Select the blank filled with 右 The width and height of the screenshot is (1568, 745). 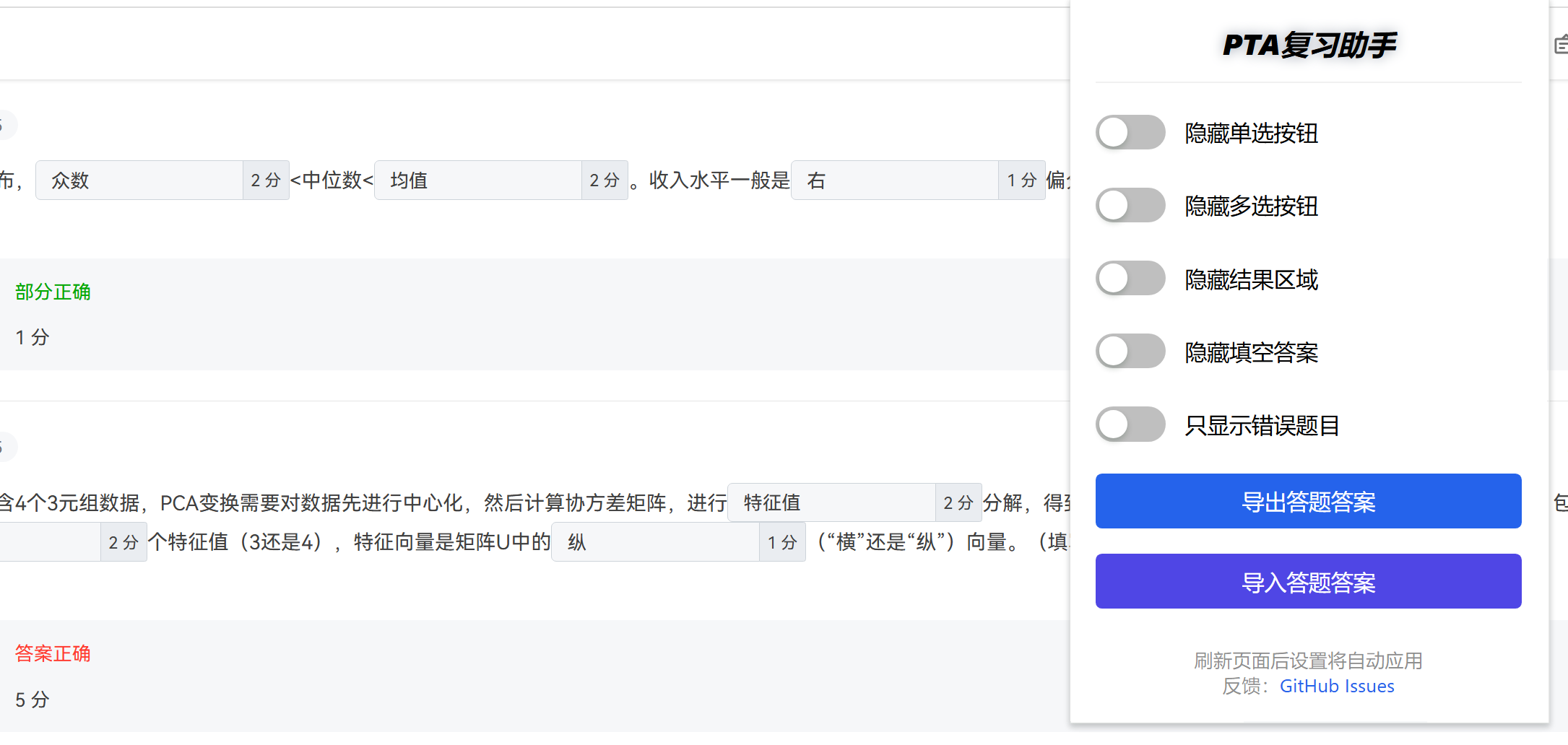point(895,180)
